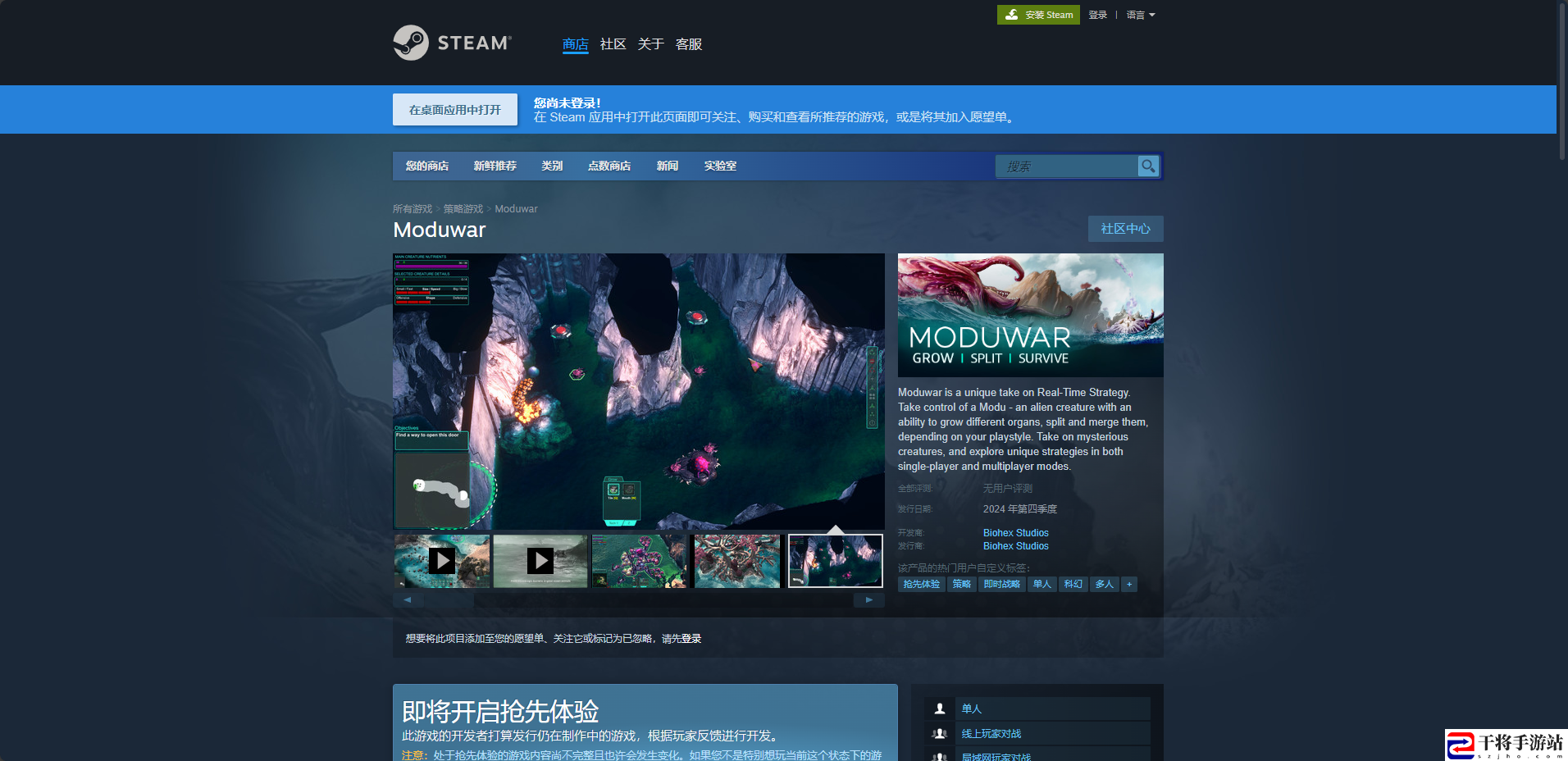Open the 社区 top menu
The height and width of the screenshot is (761, 1568).
(613, 44)
